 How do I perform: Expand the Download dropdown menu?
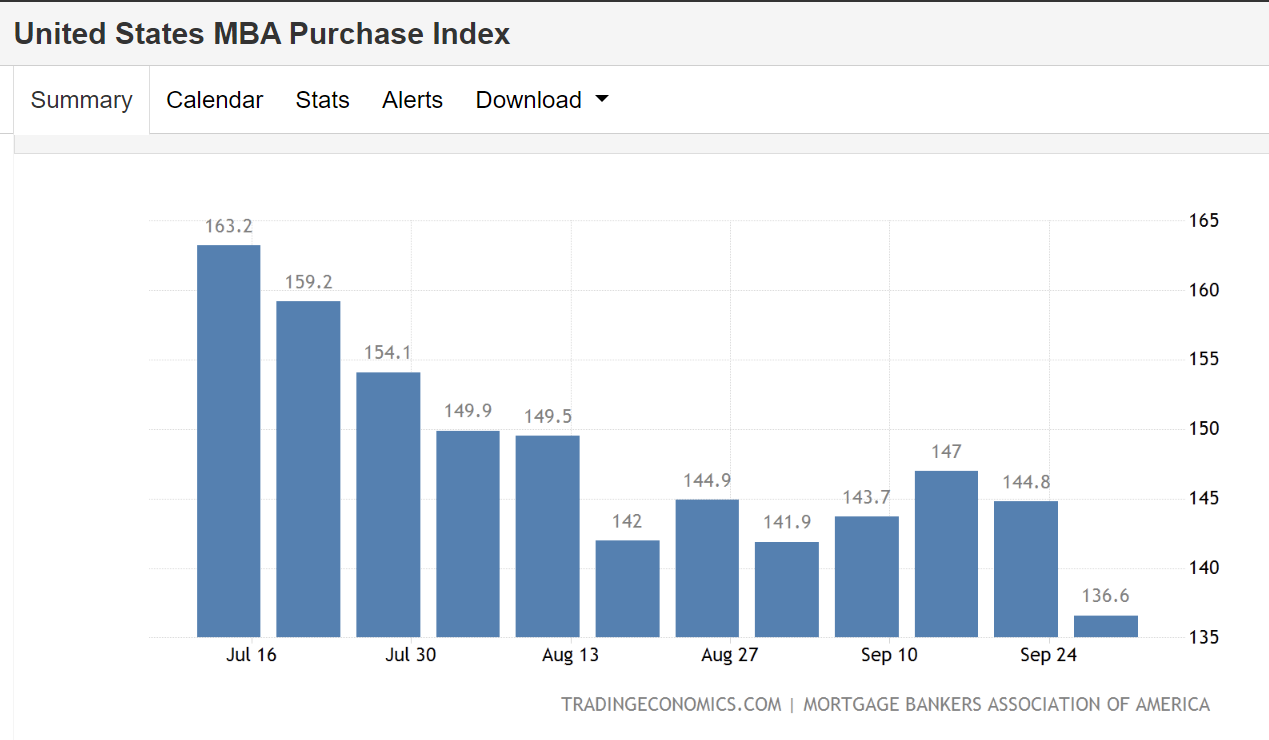tap(541, 100)
